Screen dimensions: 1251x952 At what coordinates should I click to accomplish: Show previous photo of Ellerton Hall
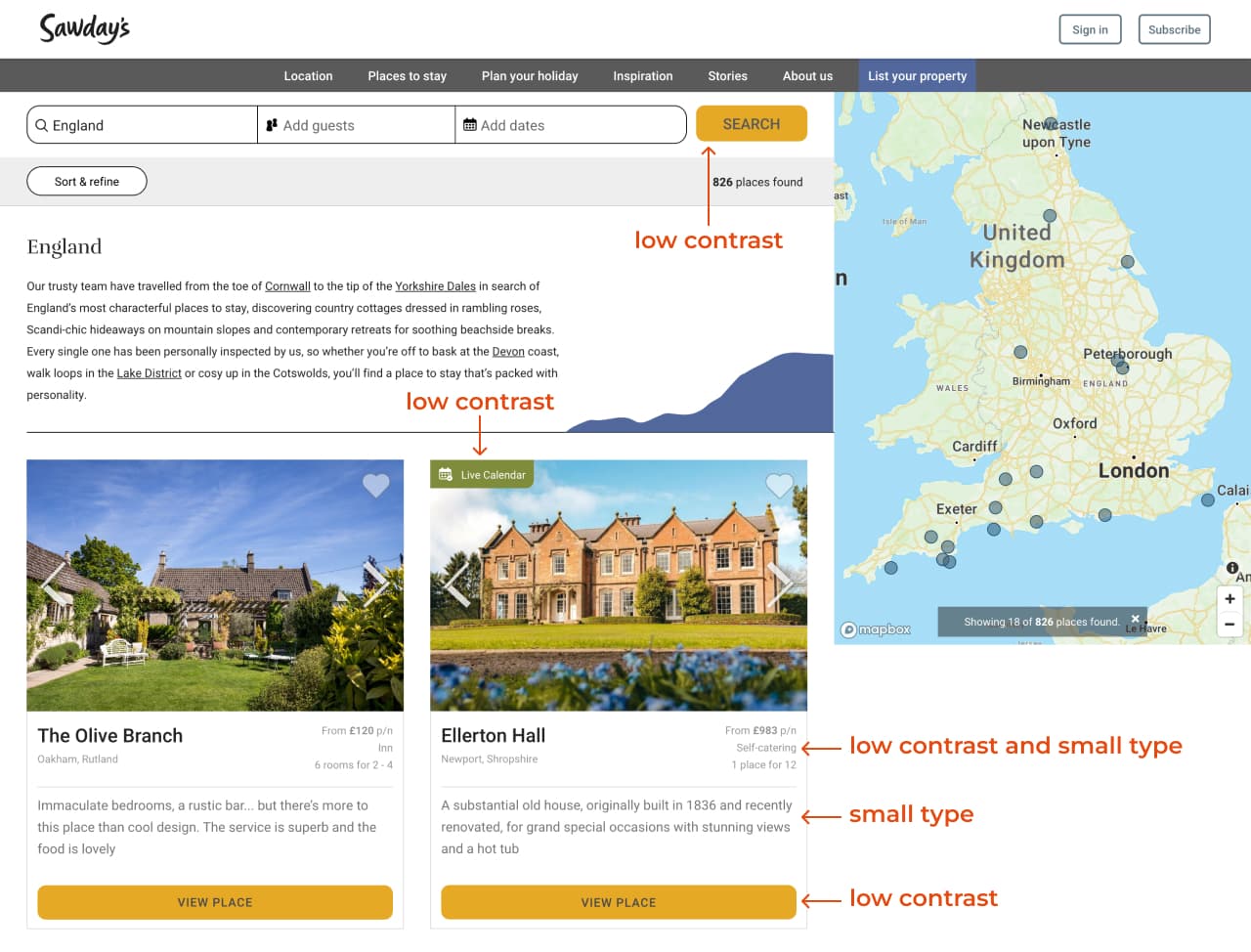(x=457, y=584)
